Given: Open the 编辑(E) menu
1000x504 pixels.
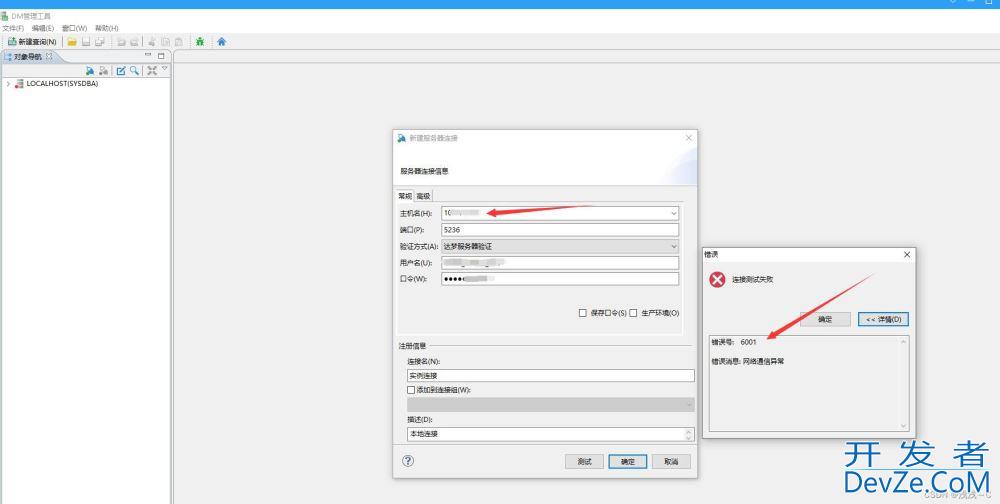Looking at the screenshot, I should point(43,28).
